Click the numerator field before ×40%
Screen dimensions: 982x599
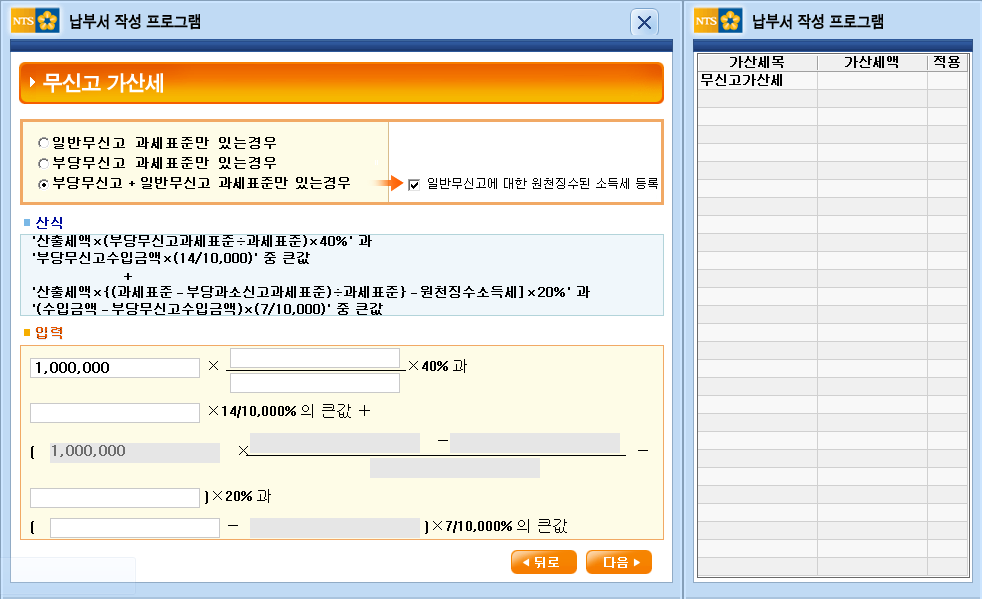(x=315, y=358)
